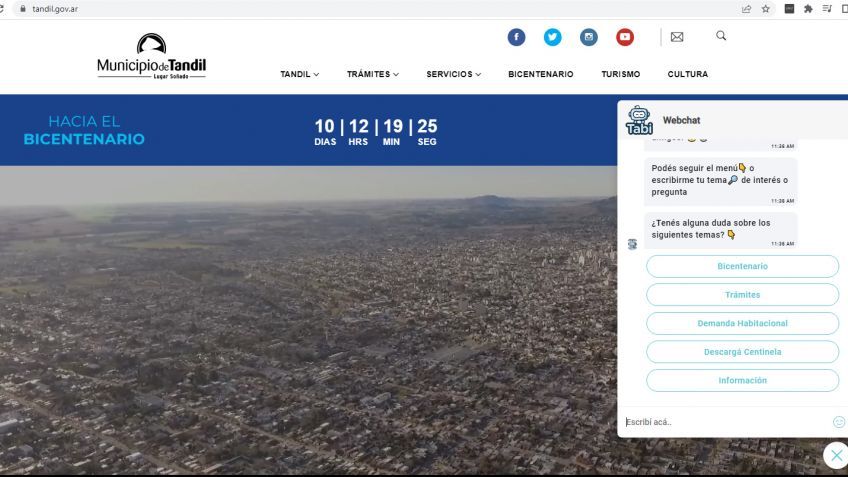Open the TURISMO menu item
This screenshot has height=477, width=848.
tap(620, 74)
